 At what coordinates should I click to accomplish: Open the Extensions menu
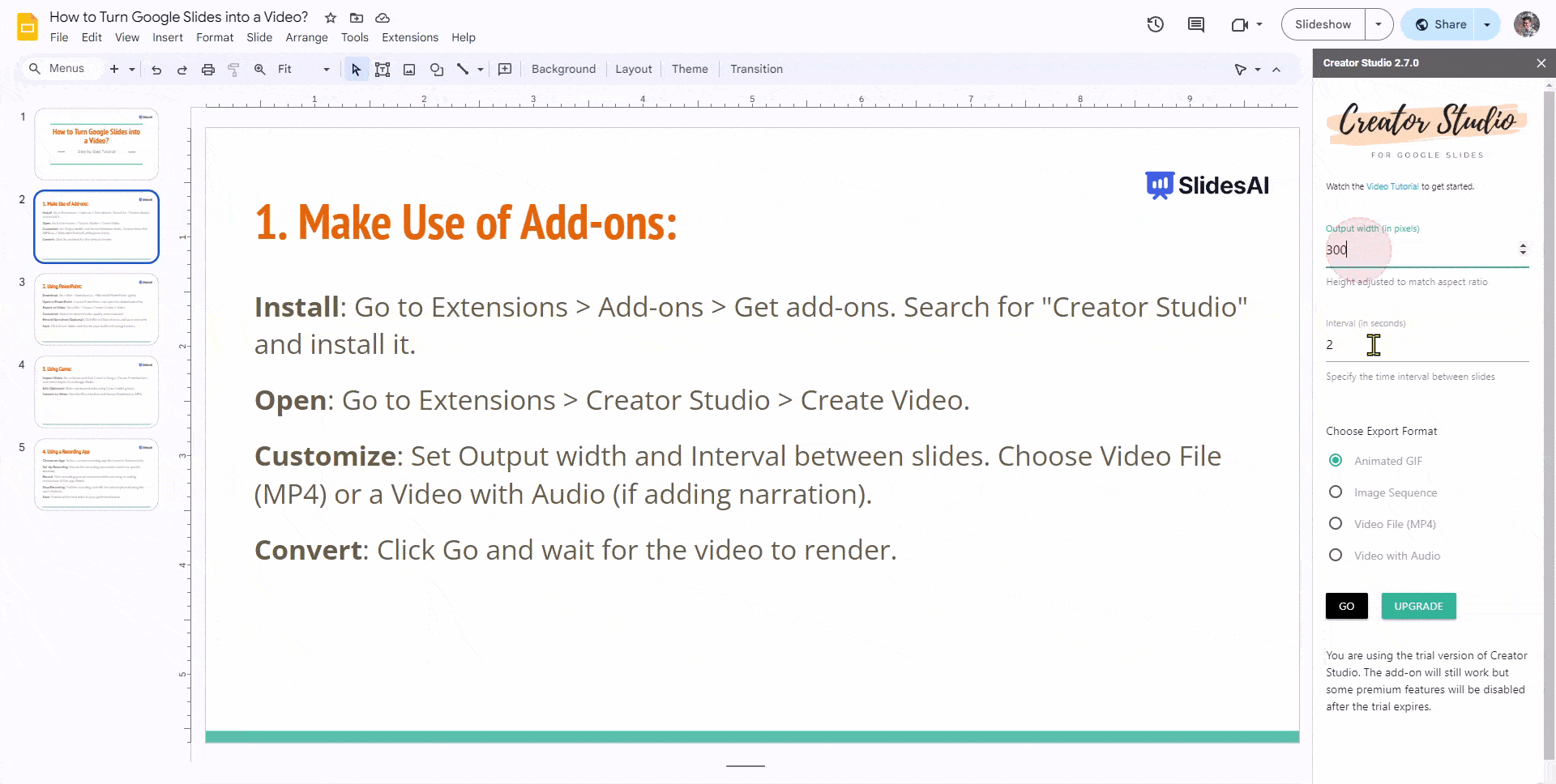[x=409, y=37]
